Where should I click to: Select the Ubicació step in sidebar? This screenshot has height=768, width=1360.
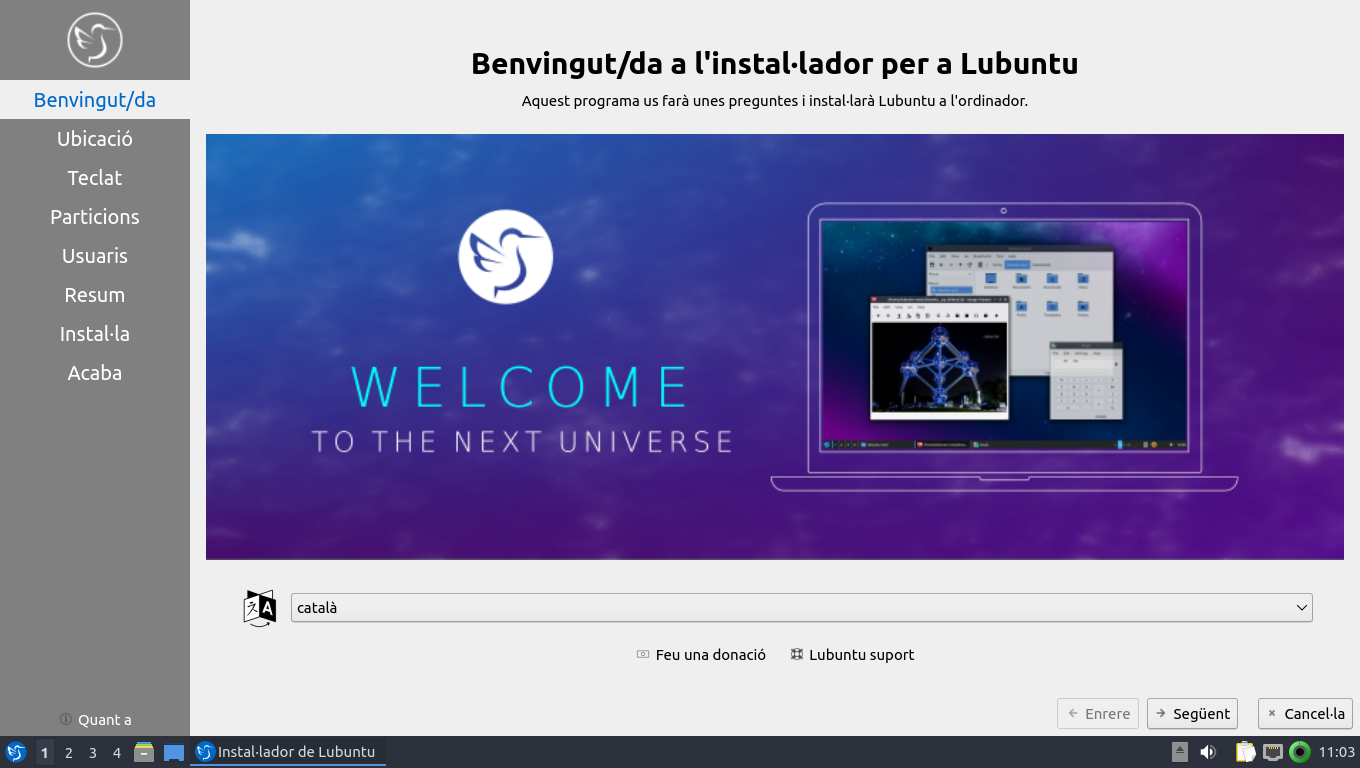coord(95,139)
